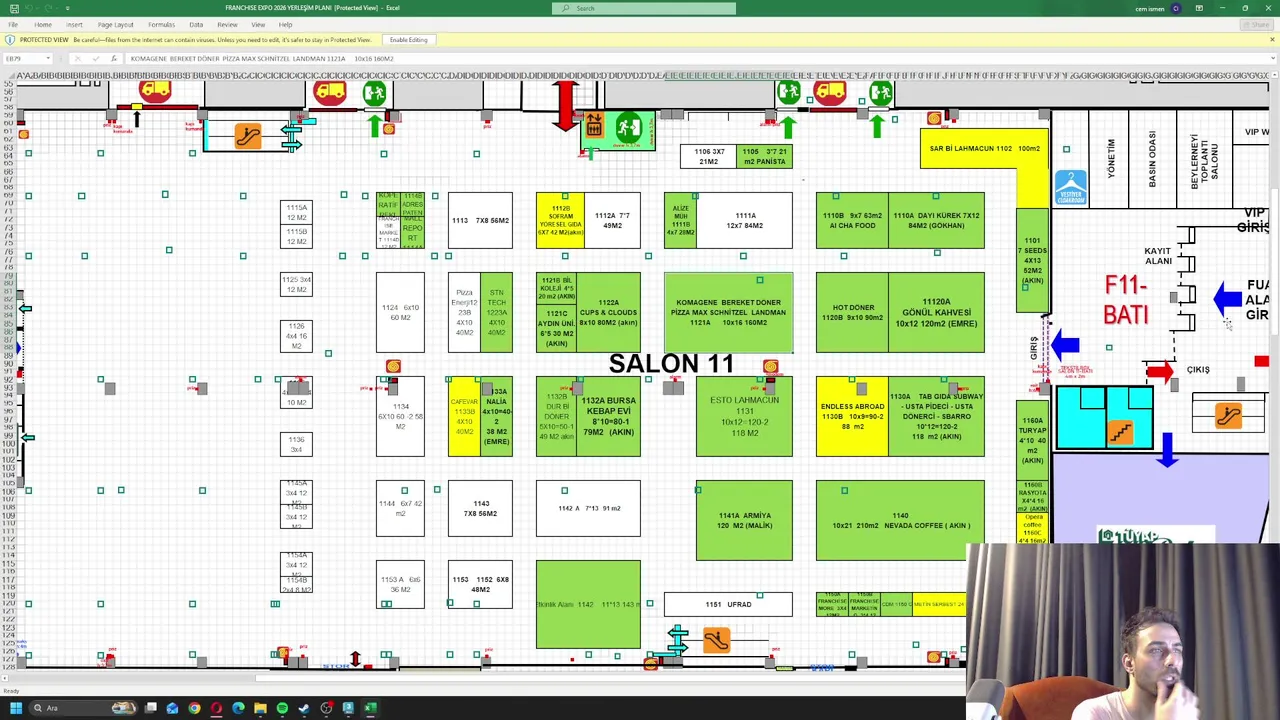Switch to Excel taskbar icon
This screenshot has width=1280, height=720.
tap(370, 708)
